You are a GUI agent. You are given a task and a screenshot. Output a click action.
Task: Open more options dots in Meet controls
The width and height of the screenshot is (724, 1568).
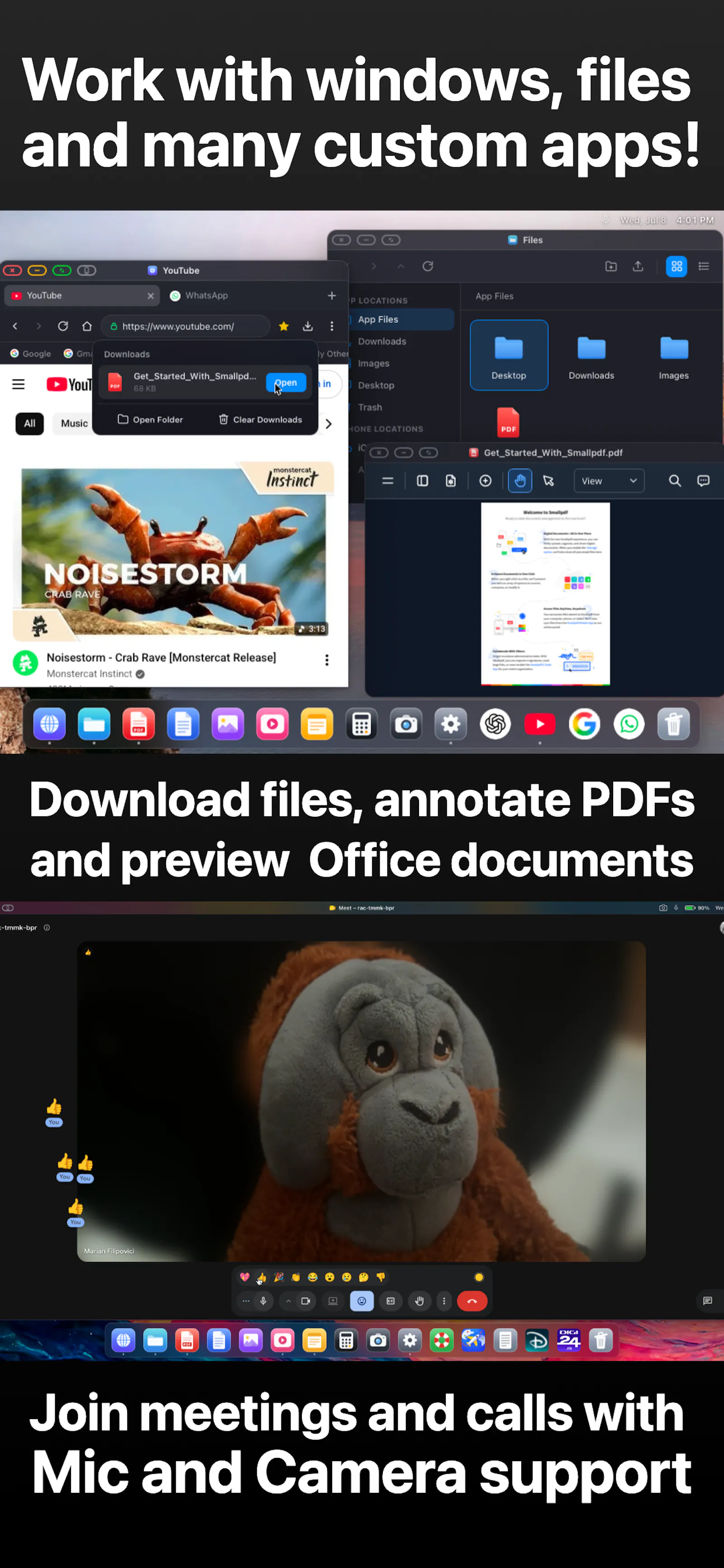(x=444, y=1301)
